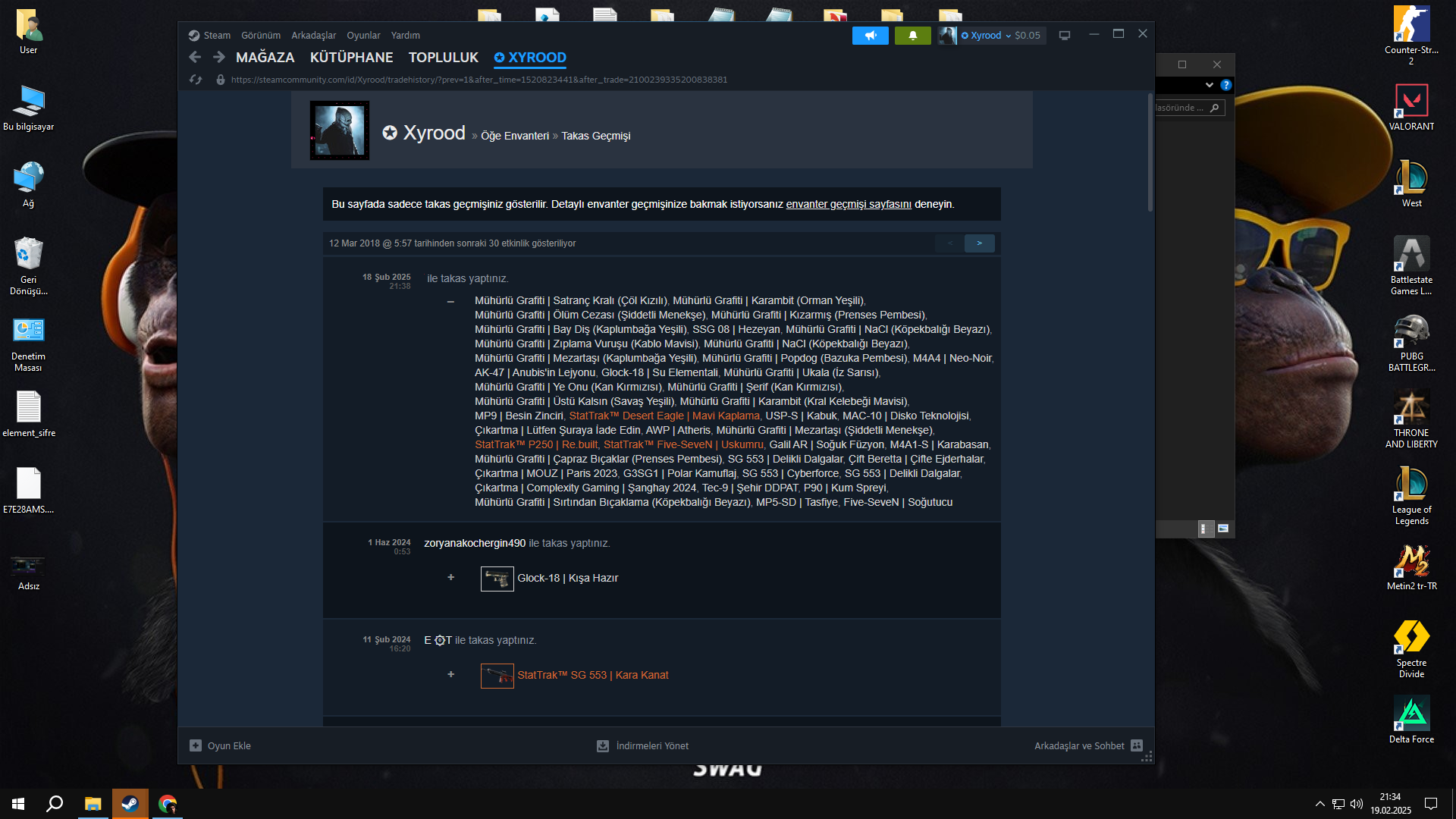1456x819 pixels.
Task: Collapse the 18 Şub 2025 trade items
Action: [450, 301]
